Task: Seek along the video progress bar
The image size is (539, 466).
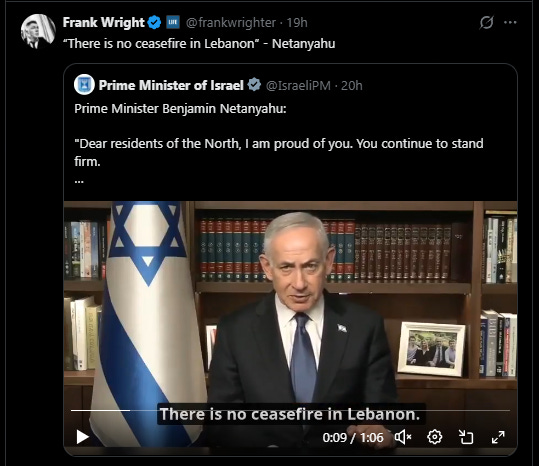Action: point(290,410)
